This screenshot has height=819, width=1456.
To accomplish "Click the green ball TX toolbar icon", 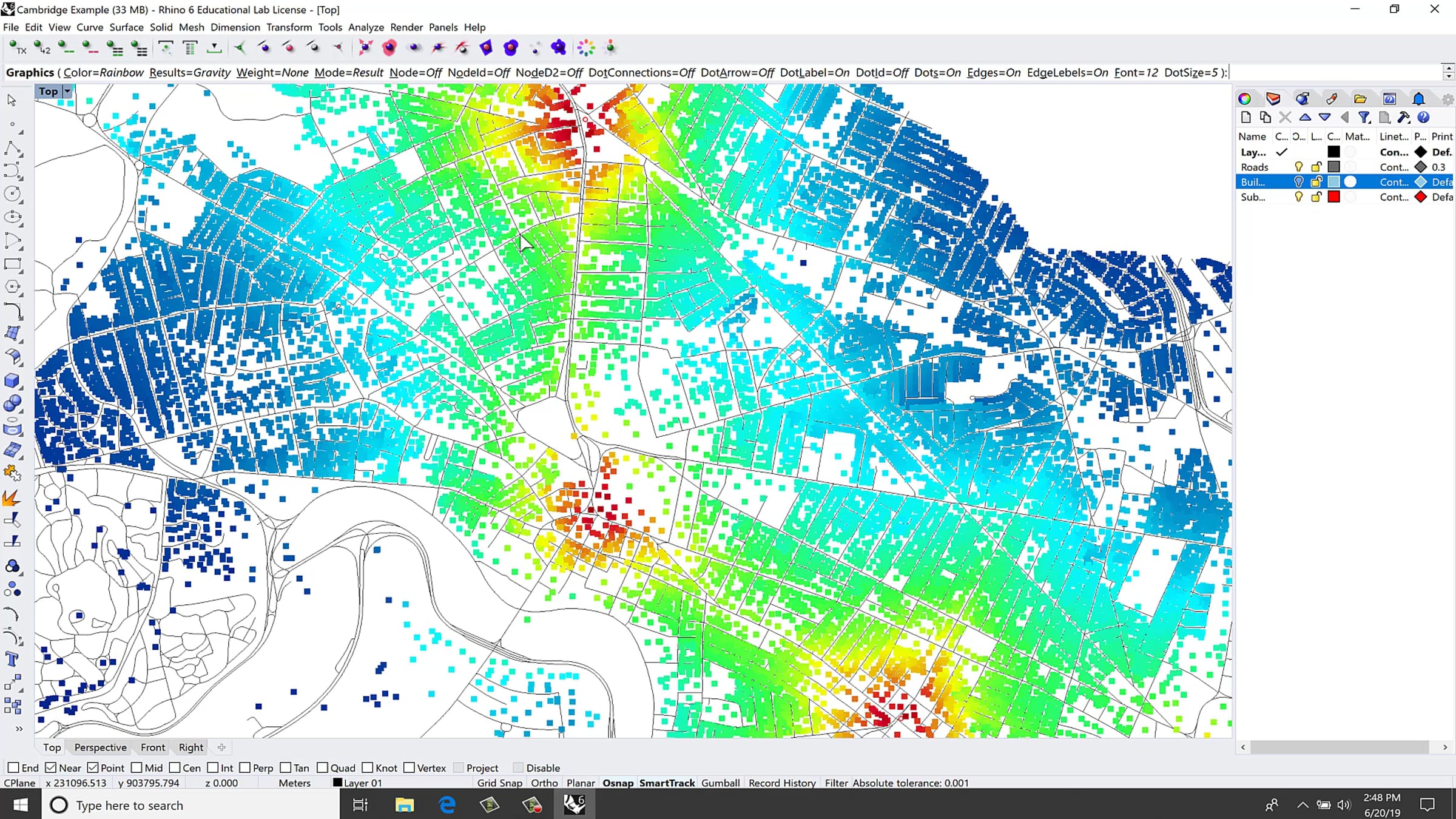I will [18, 48].
